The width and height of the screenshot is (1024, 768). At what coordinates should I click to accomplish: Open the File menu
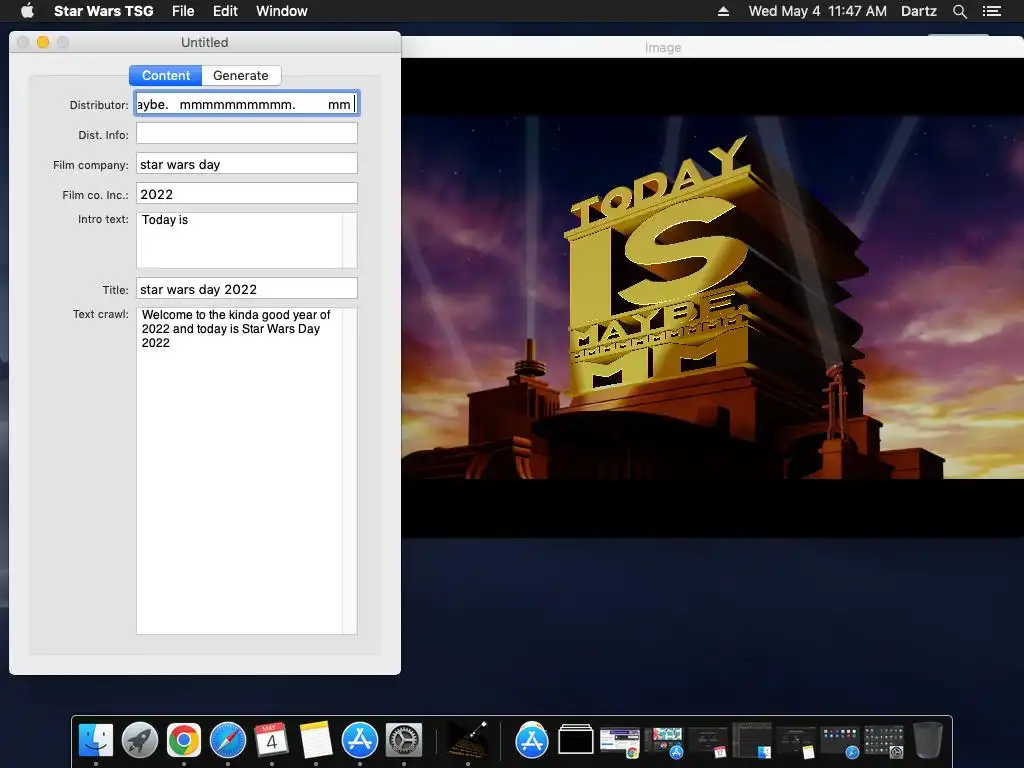coord(183,11)
